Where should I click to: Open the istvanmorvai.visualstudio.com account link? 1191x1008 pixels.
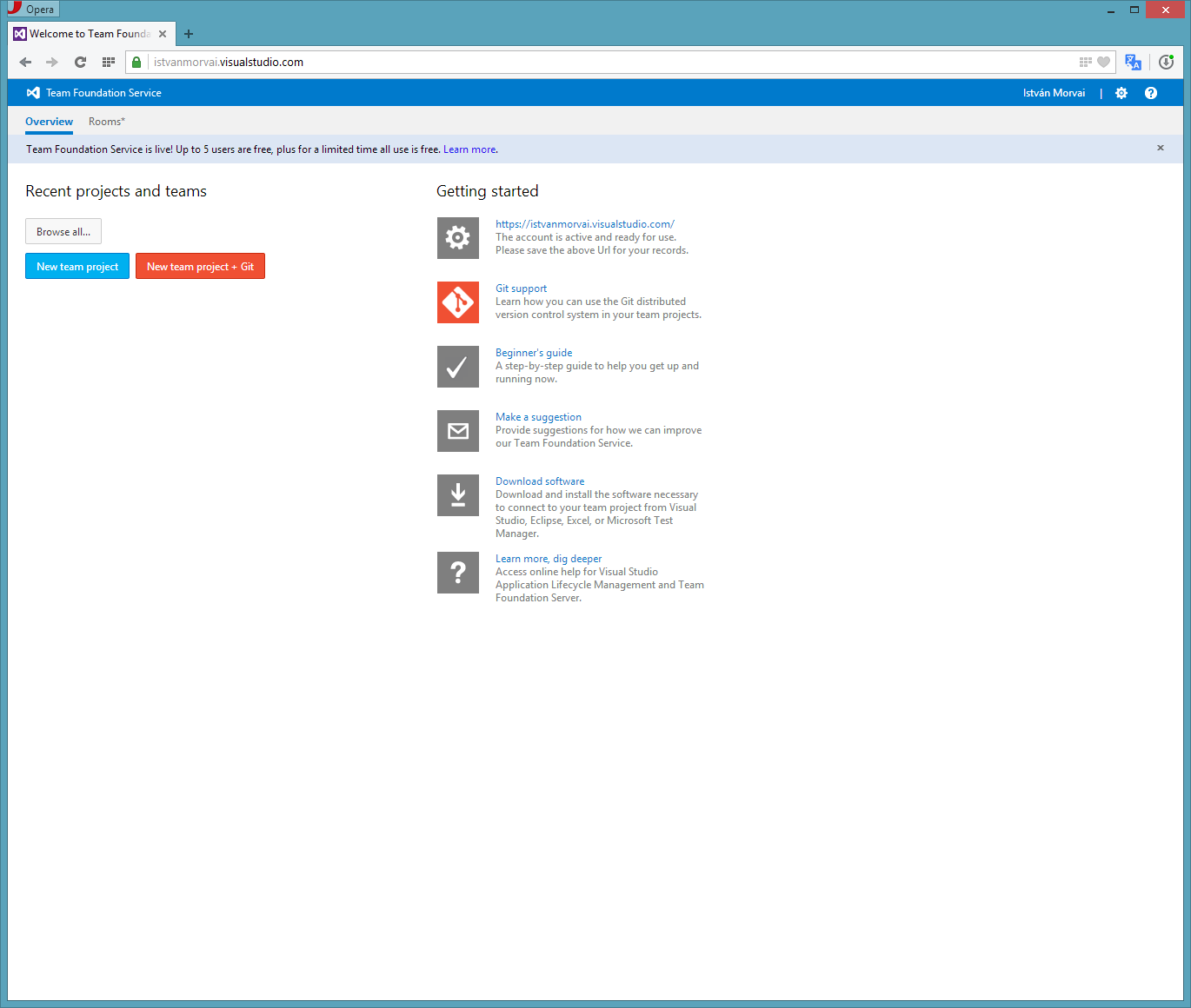point(585,224)
